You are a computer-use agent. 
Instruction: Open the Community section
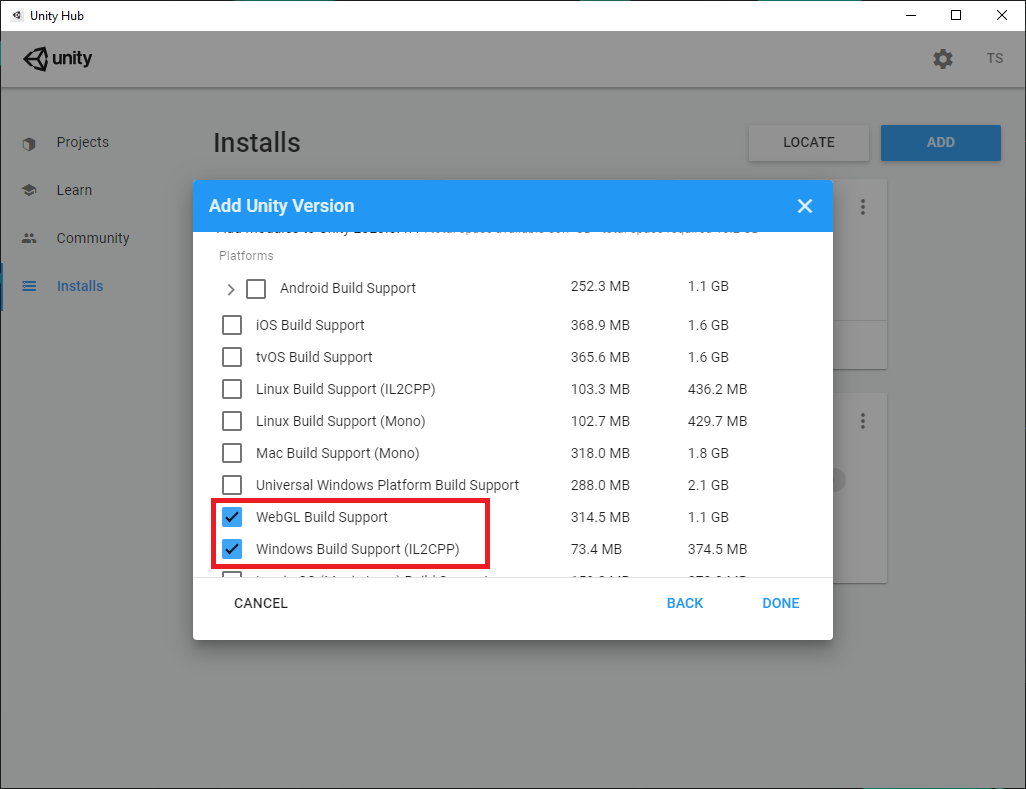tap(93, 238)
